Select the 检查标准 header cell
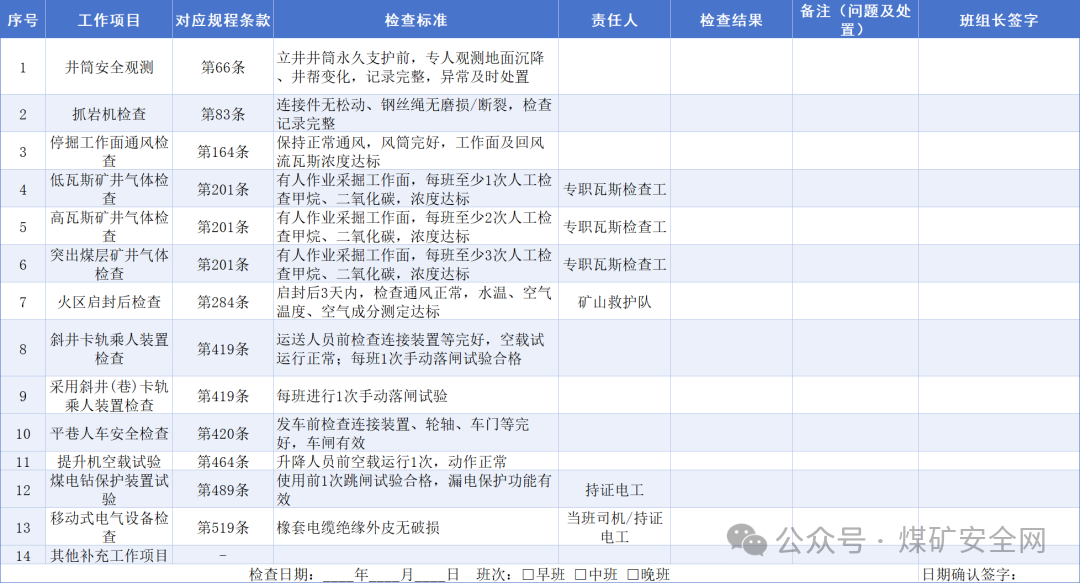Screen dimensions: 1080x583 coord(414,19)
